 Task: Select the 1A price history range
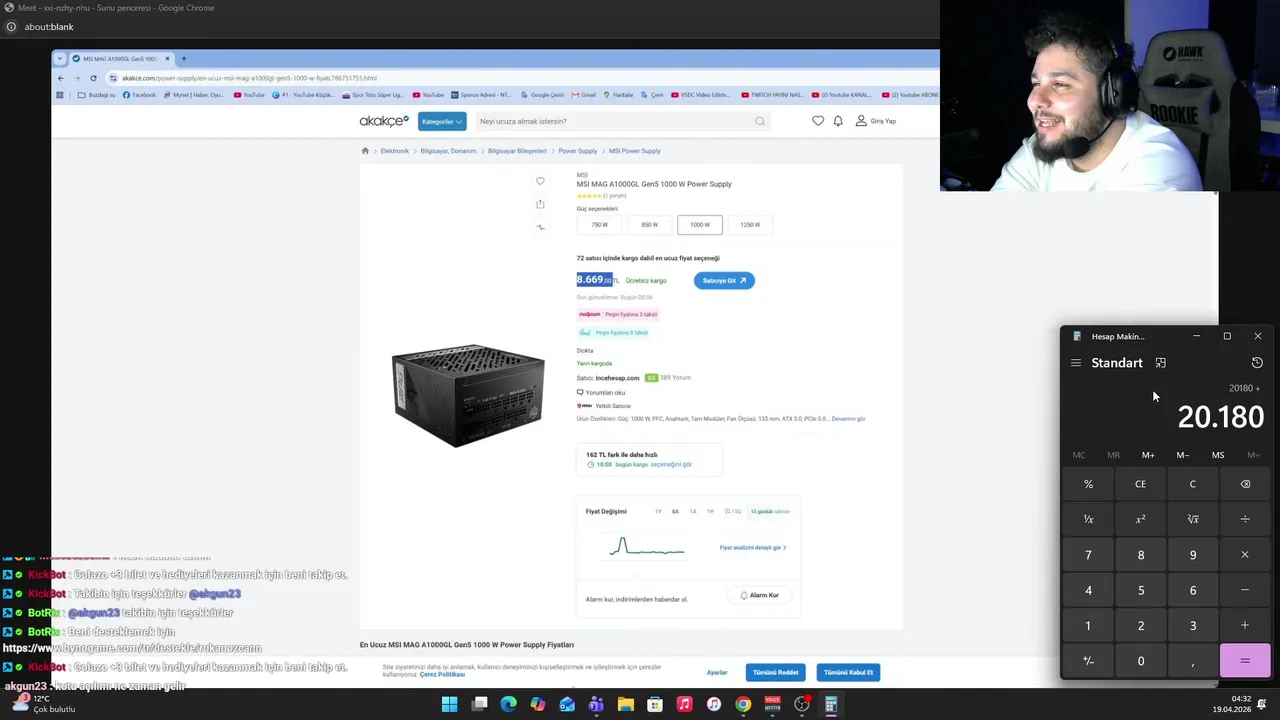coord(692,512)
